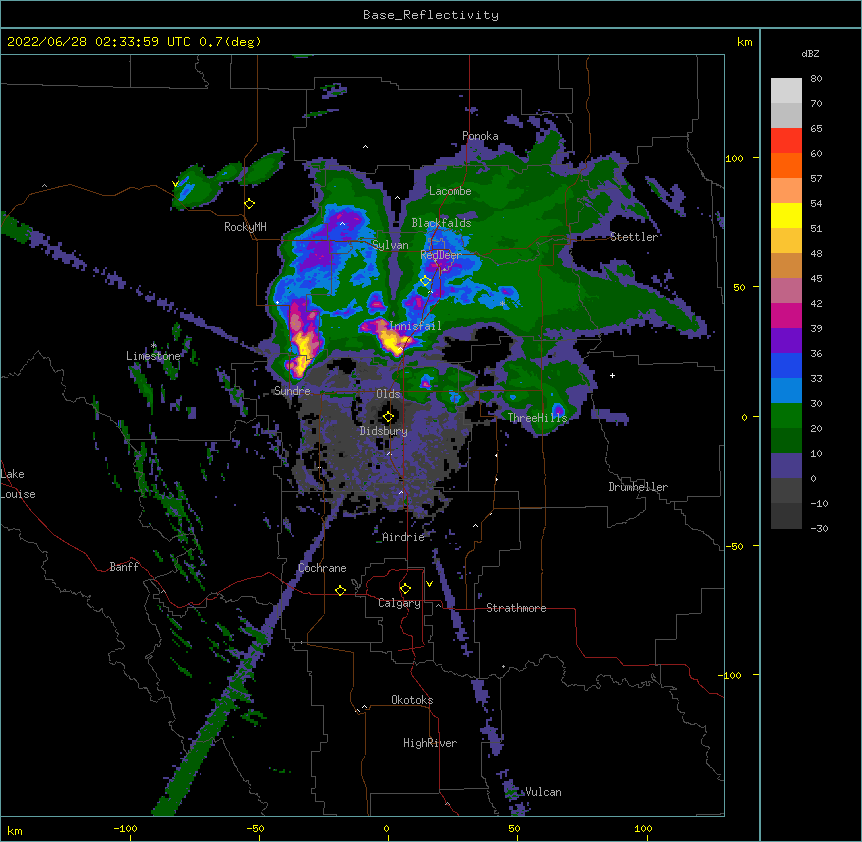Select the Calgary label

coord(399,603)
